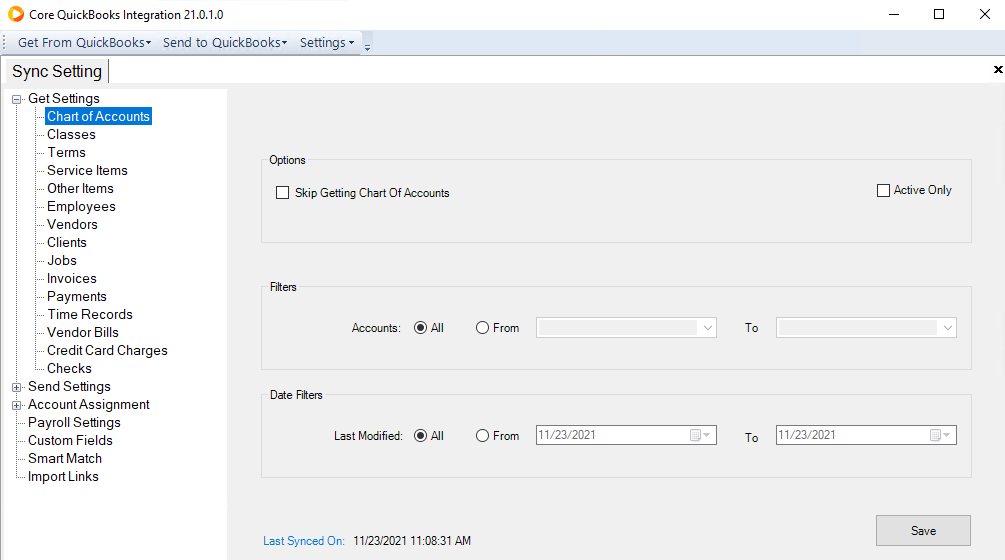The width and height of the screenshot is (1005, 560).
Task: Select Checks in the tree
Action: point(69,368)
